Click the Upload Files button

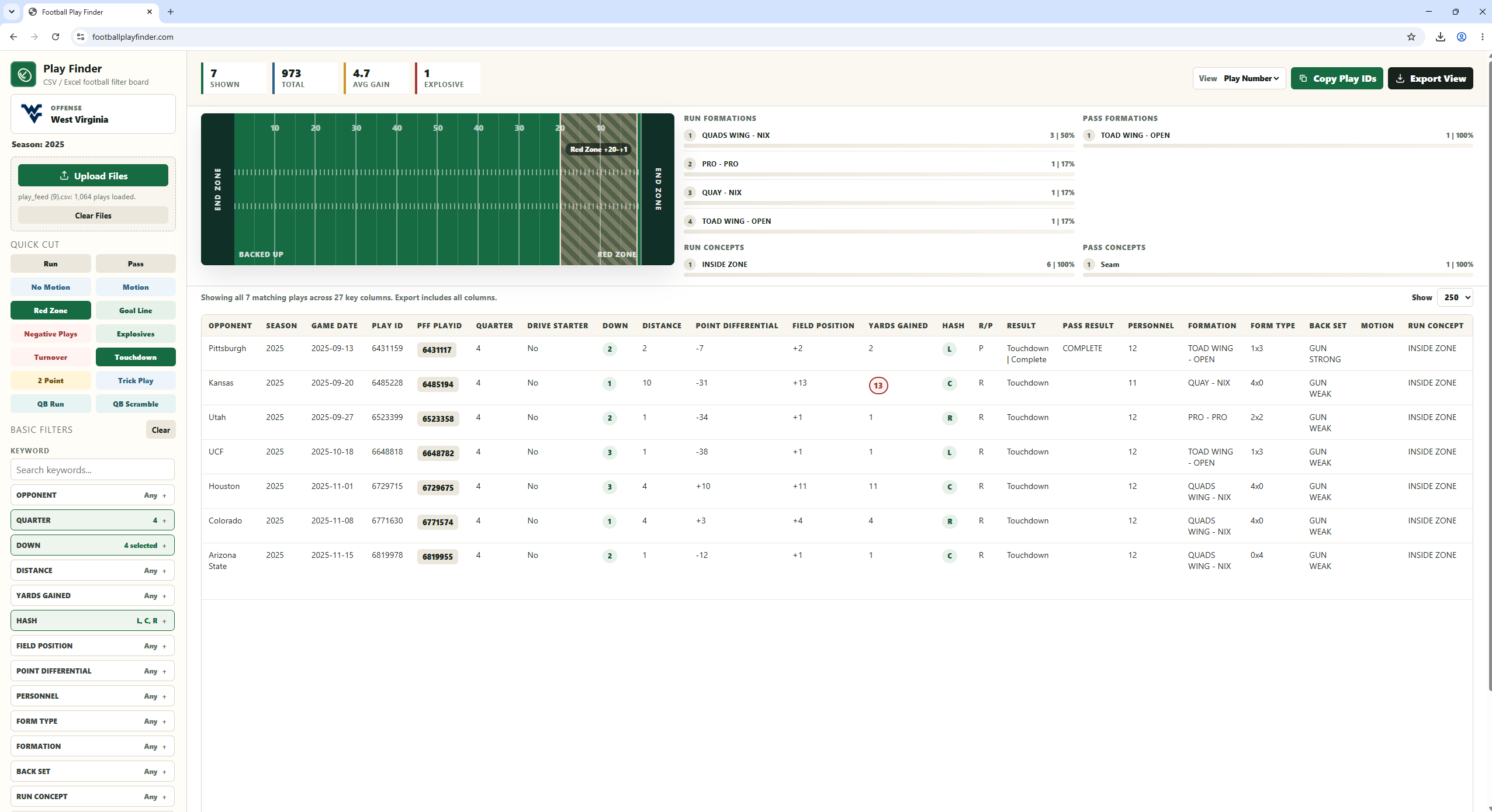[93, 175]
